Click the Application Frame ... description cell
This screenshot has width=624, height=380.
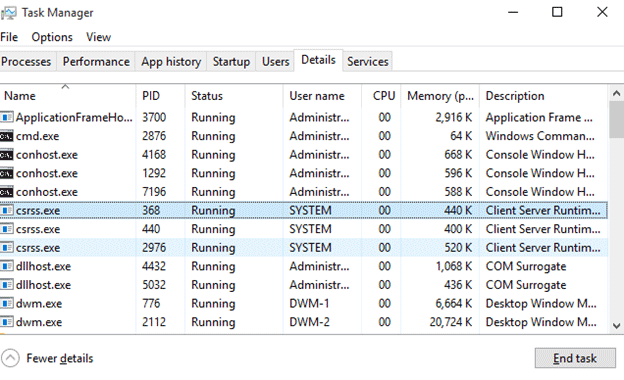click(x=539, y=117)
